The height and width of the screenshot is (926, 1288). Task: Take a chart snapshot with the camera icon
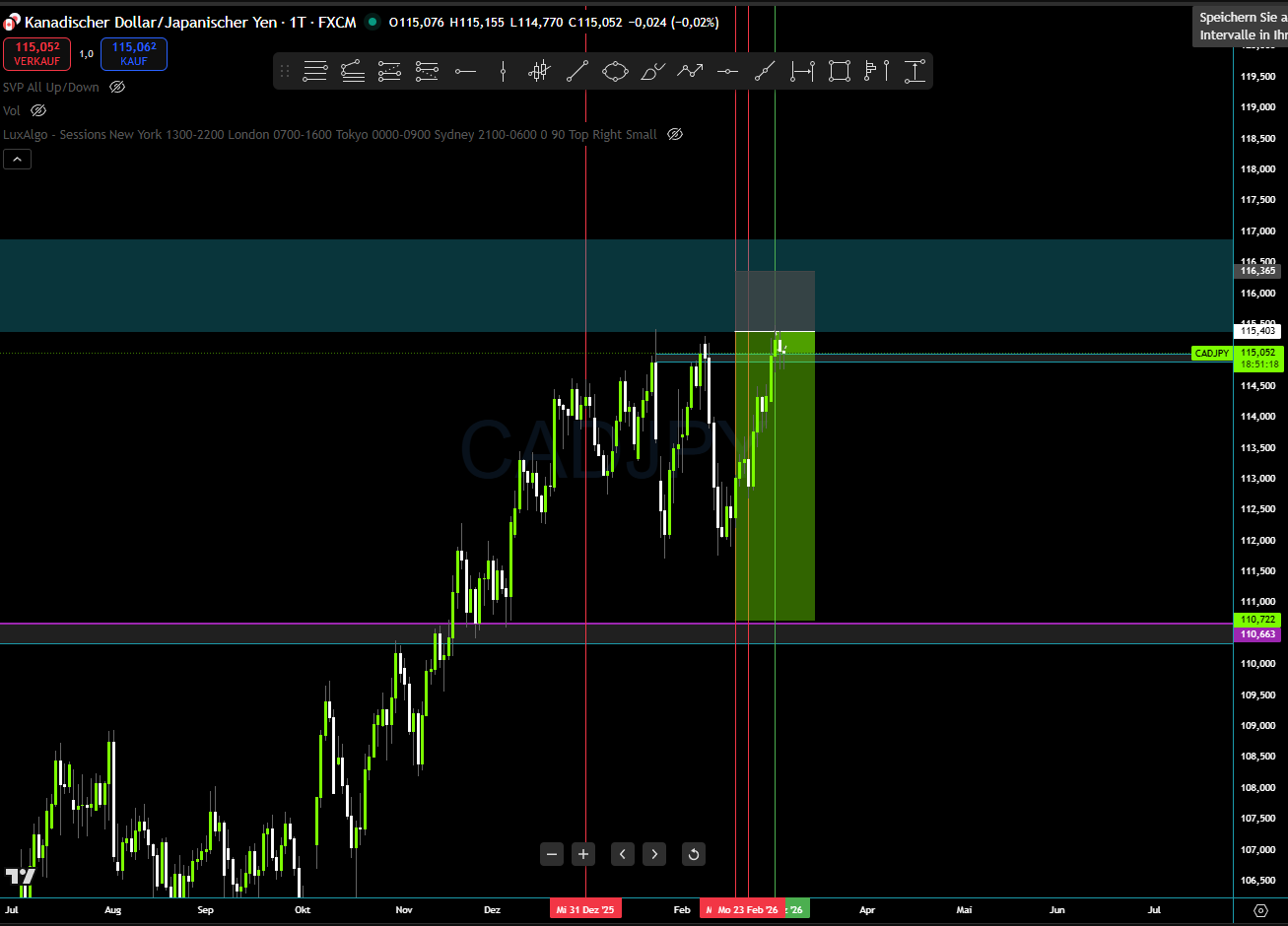[1260, 911]
